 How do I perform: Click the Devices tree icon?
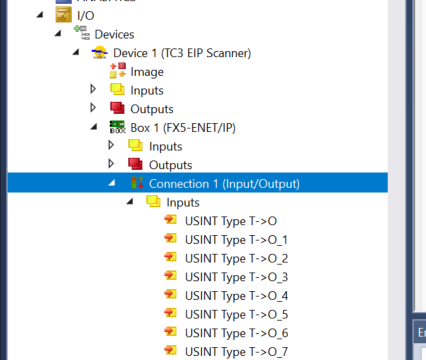pyautogui.click(x=82, y=33)
